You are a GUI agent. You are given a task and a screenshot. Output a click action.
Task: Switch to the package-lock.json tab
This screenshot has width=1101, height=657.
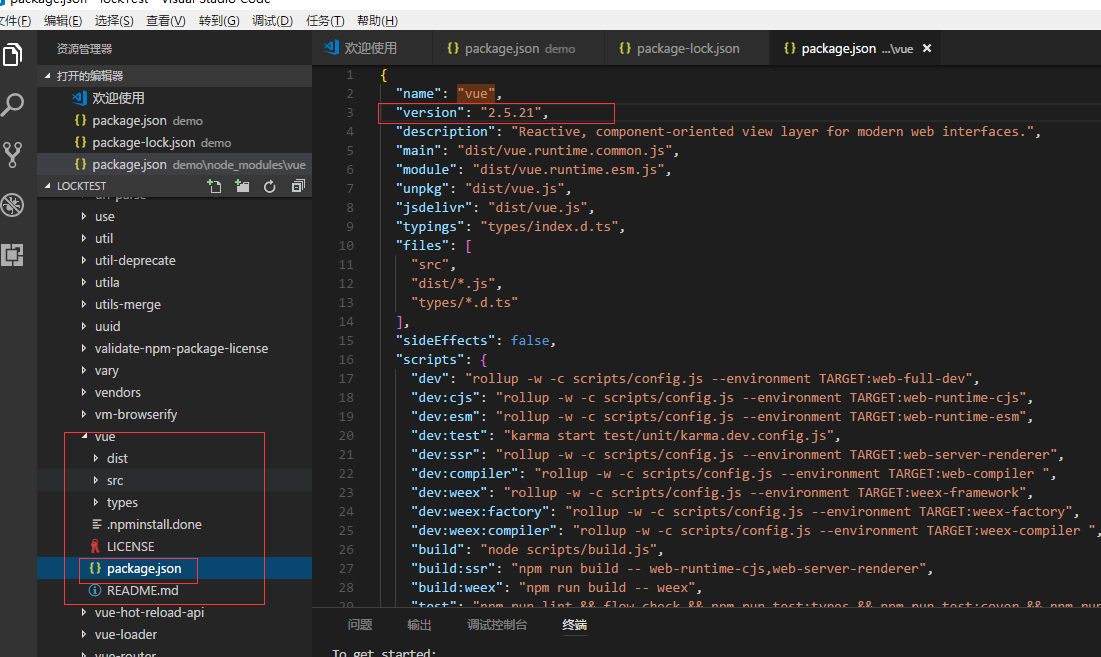pyautogui.click(x=687, y=48)
